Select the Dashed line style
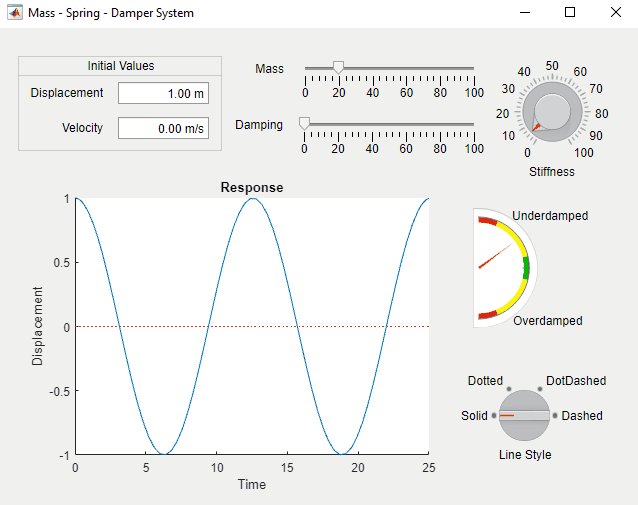The height and width of the screenshot is (505, 638). [582, 415]
